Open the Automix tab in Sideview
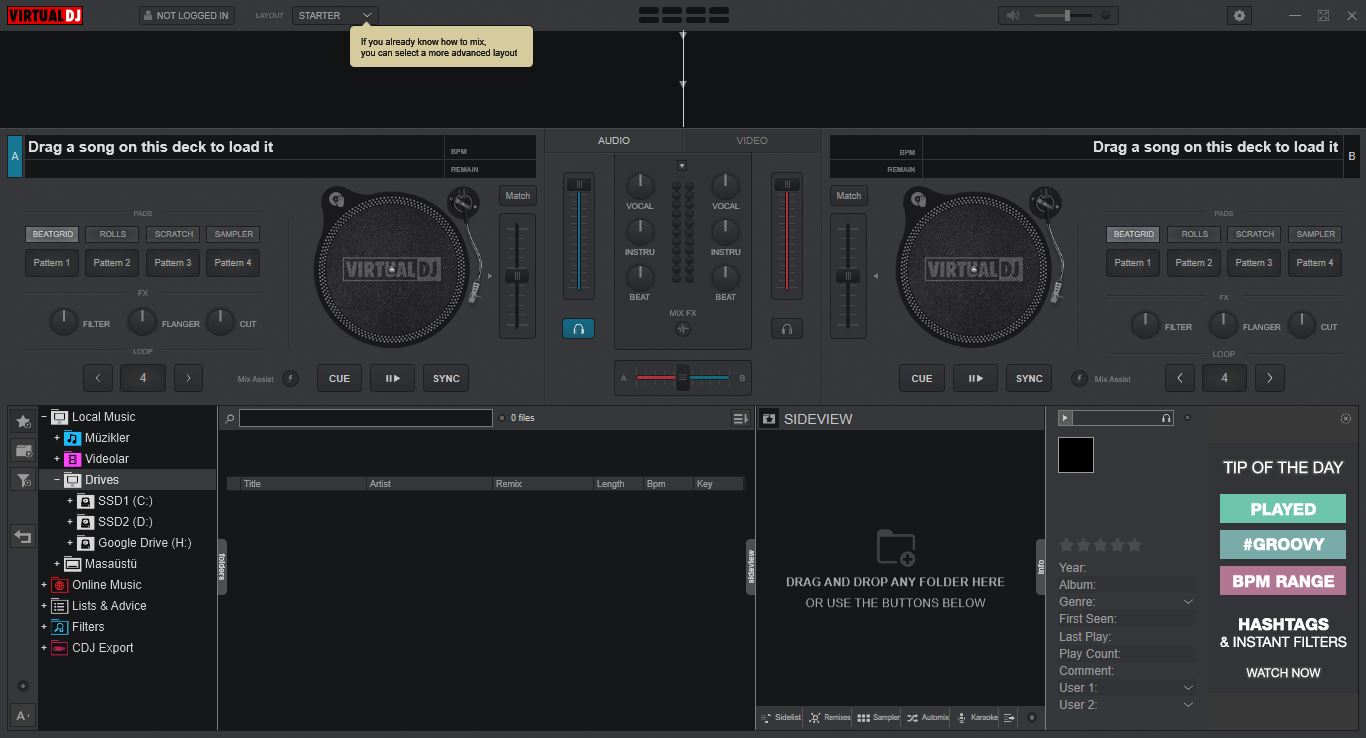This screenshot has width=1366, height=738. [x=927, y=717]
